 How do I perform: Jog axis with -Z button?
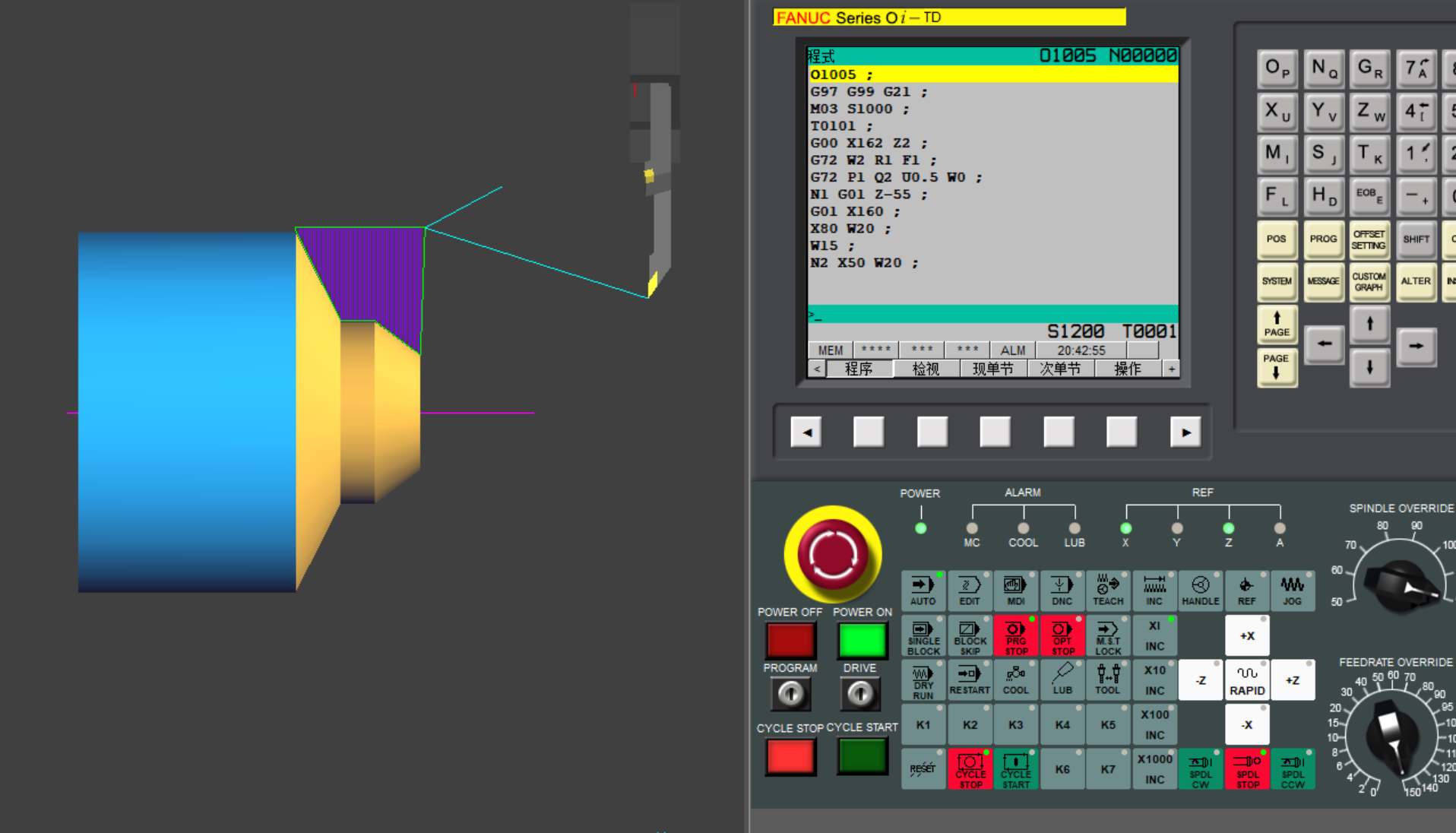(1201, 680)
